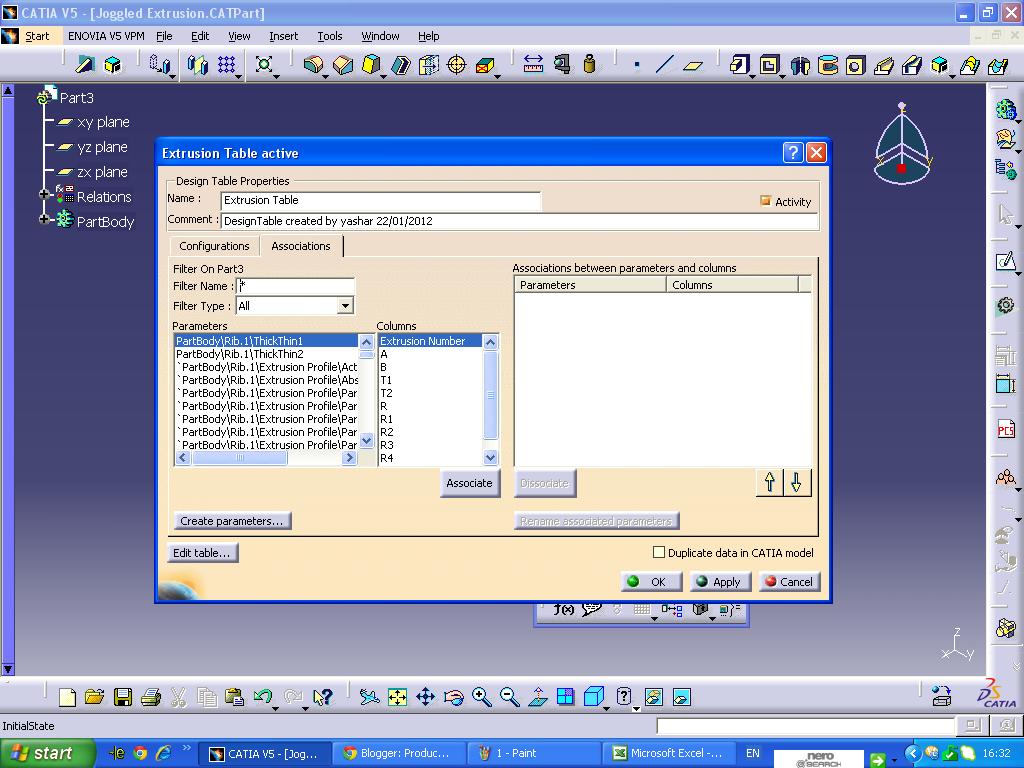Open the Tools menu
Screen dimensions: 1024x768
pos(329,36)
